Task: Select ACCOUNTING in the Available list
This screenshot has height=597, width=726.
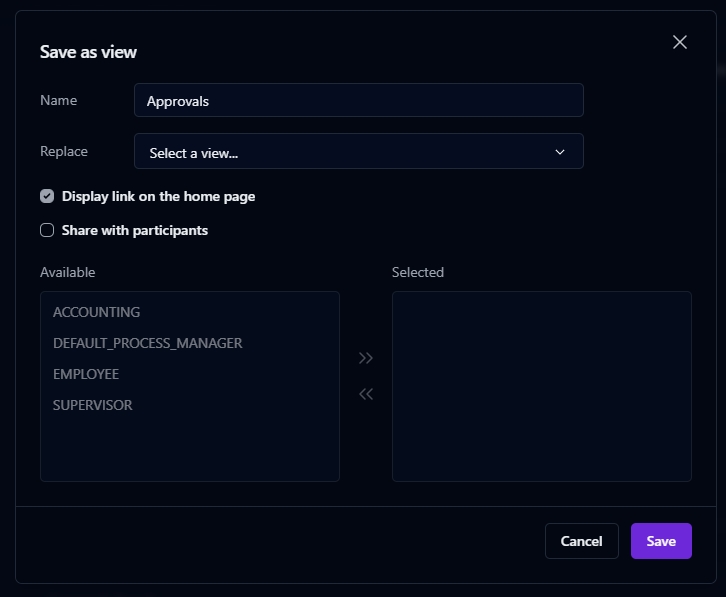Action: pyautogui.click(x=97, y=312)
